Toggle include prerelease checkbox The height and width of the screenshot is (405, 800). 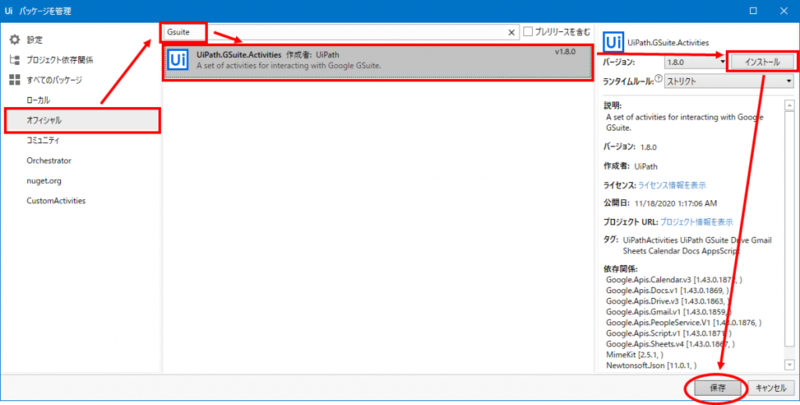(x=528, y=32)
